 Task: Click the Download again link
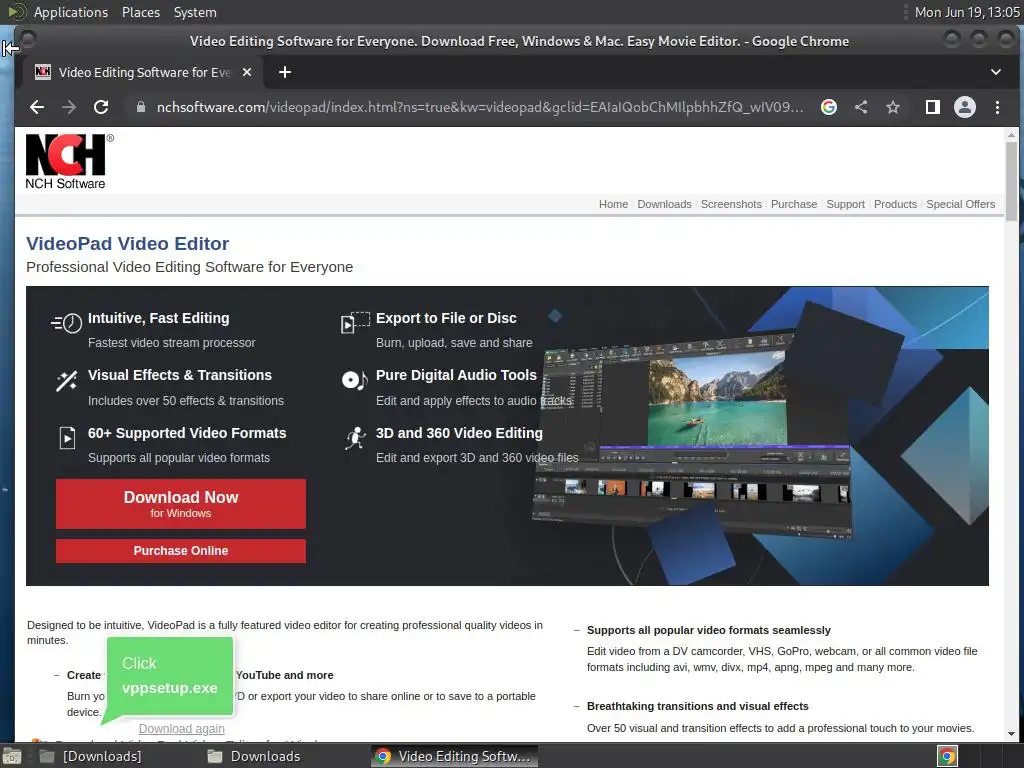(x=182, y=729)
